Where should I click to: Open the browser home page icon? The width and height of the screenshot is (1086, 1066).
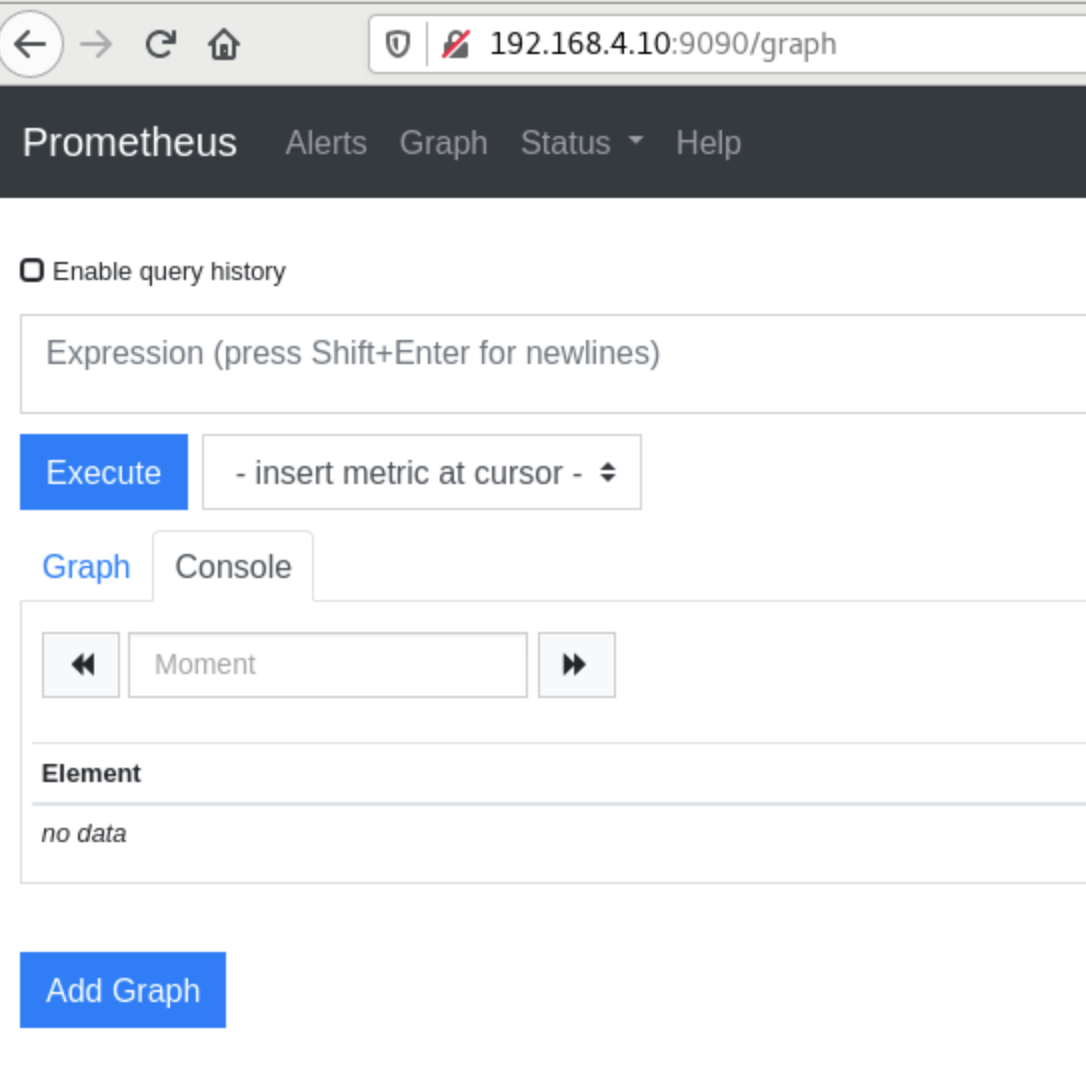pyautogui.click(x=224, y=44)
